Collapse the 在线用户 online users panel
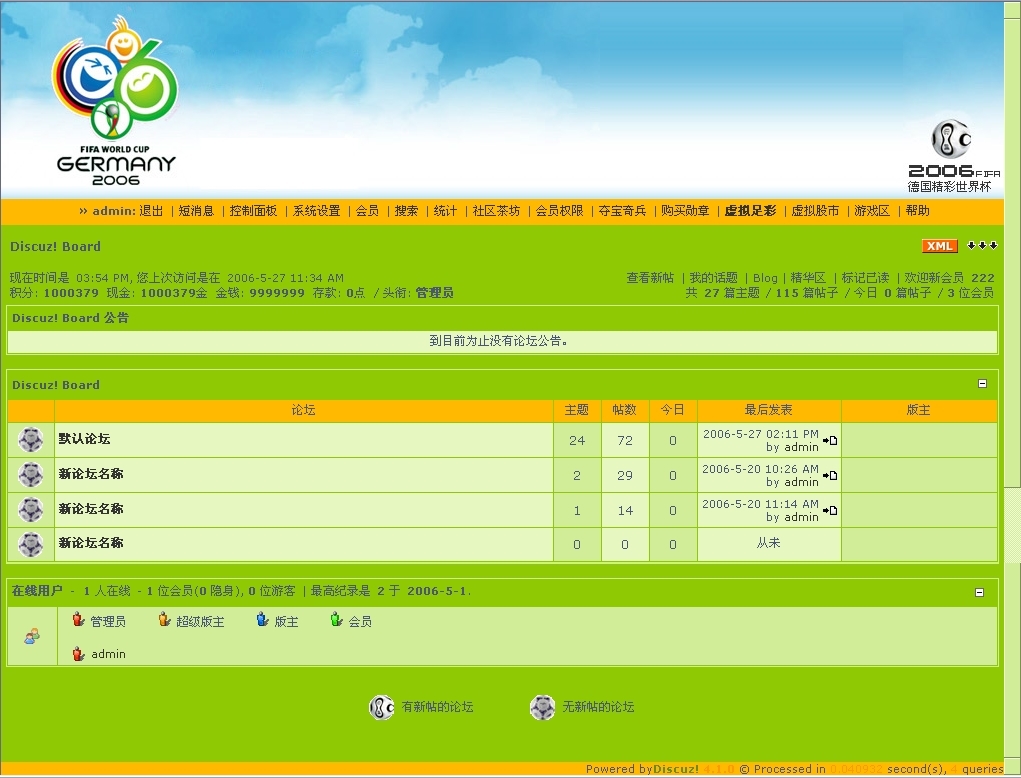The height and width of the screenshot is (778, 1021). tap(979, 592)
